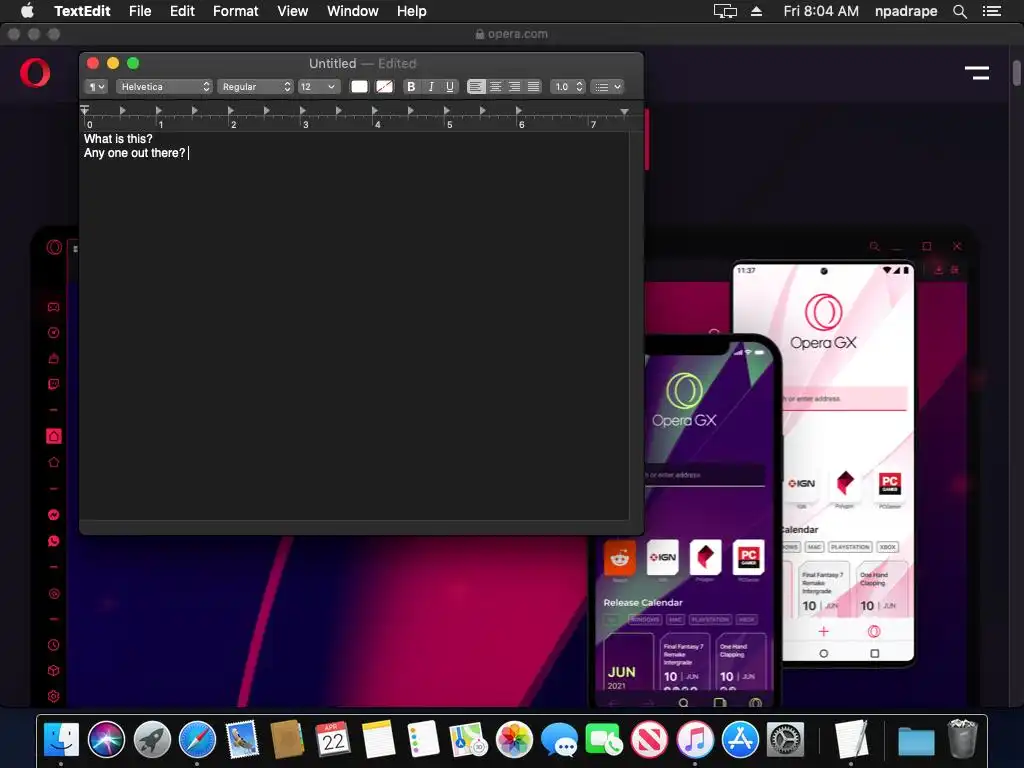
Task: Open the Apple menu
Action: [27, 11]
